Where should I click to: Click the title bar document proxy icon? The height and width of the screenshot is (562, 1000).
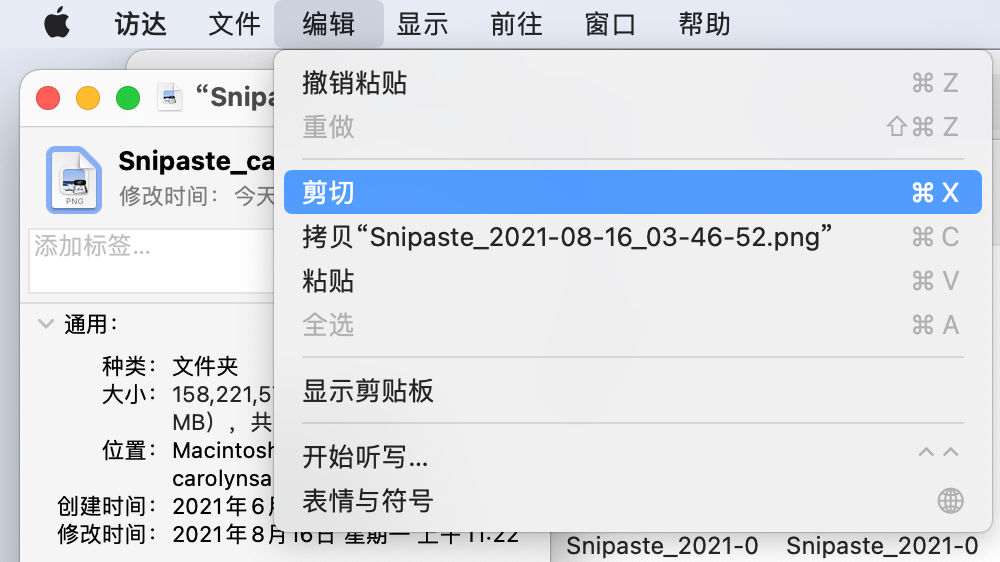(169, 97)
